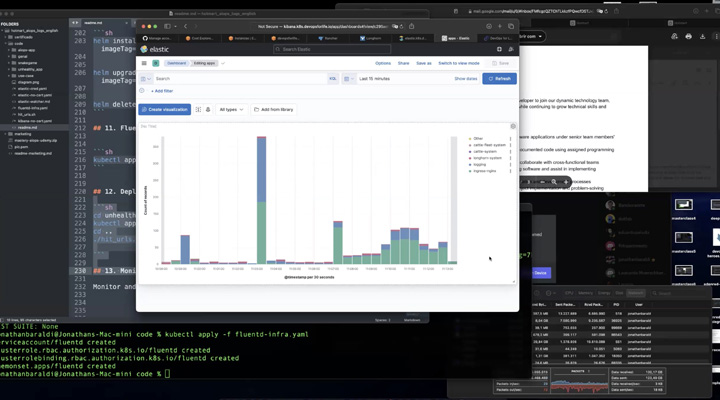Image resolution: width=720 pixels, height=400 pixels.
Task: Toggle the Safari sidebar icon
Action: (168, 26)
